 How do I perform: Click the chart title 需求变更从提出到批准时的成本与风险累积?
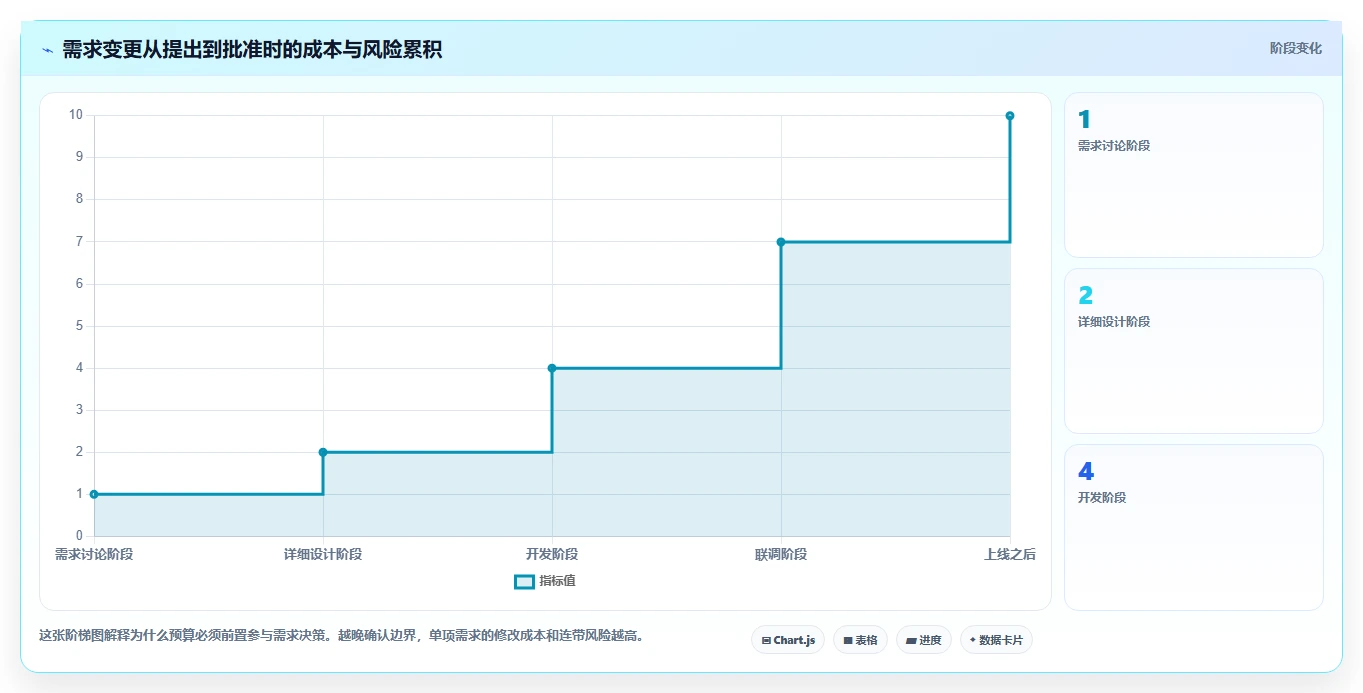pyautogui.click(x=252, y=49)
